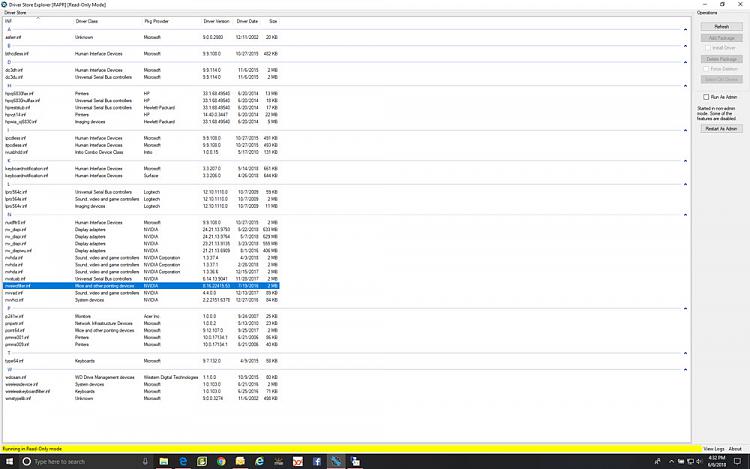
Task: Sort list by the Pkg Provider column header
Action: point(172,21)
